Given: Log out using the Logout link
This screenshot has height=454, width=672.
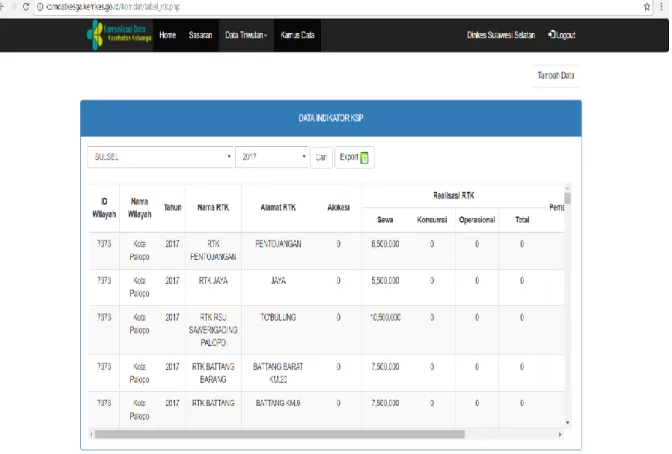Looking at the screenshot, I should point(561,35).
